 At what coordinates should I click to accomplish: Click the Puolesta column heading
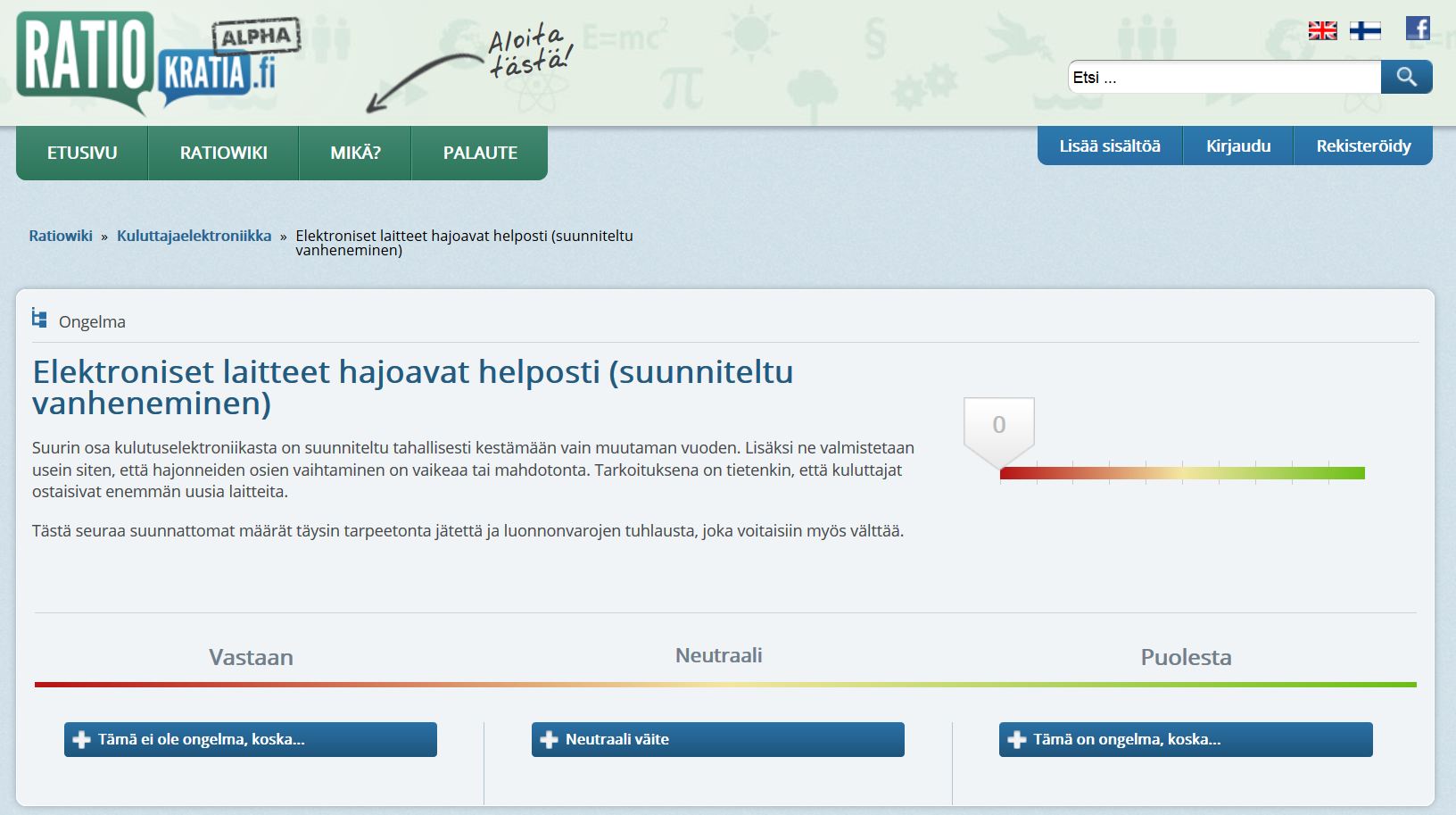[1186, 657]
